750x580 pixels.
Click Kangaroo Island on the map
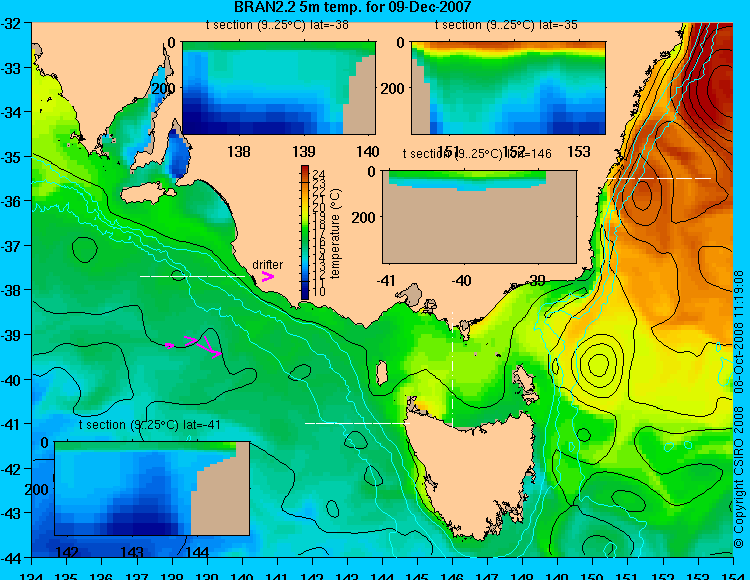pyautogui.click(x=147, y=193)
